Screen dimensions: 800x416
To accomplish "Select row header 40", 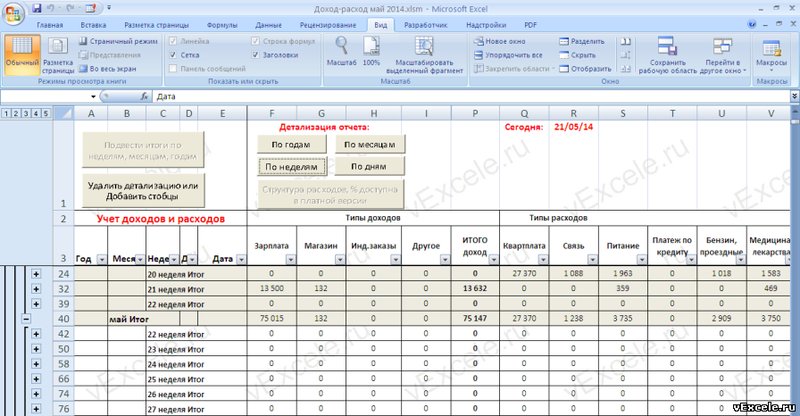I will 63,319.
